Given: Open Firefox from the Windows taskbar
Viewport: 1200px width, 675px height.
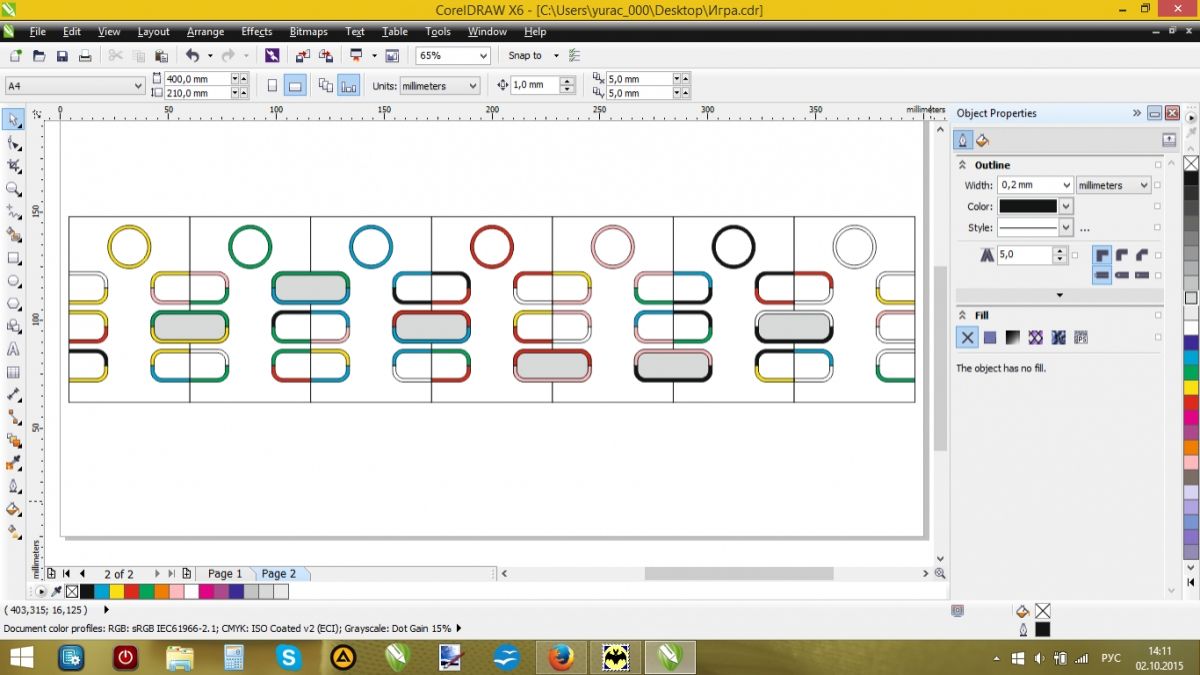Looking at the screenshot, I should coord(561,657).
